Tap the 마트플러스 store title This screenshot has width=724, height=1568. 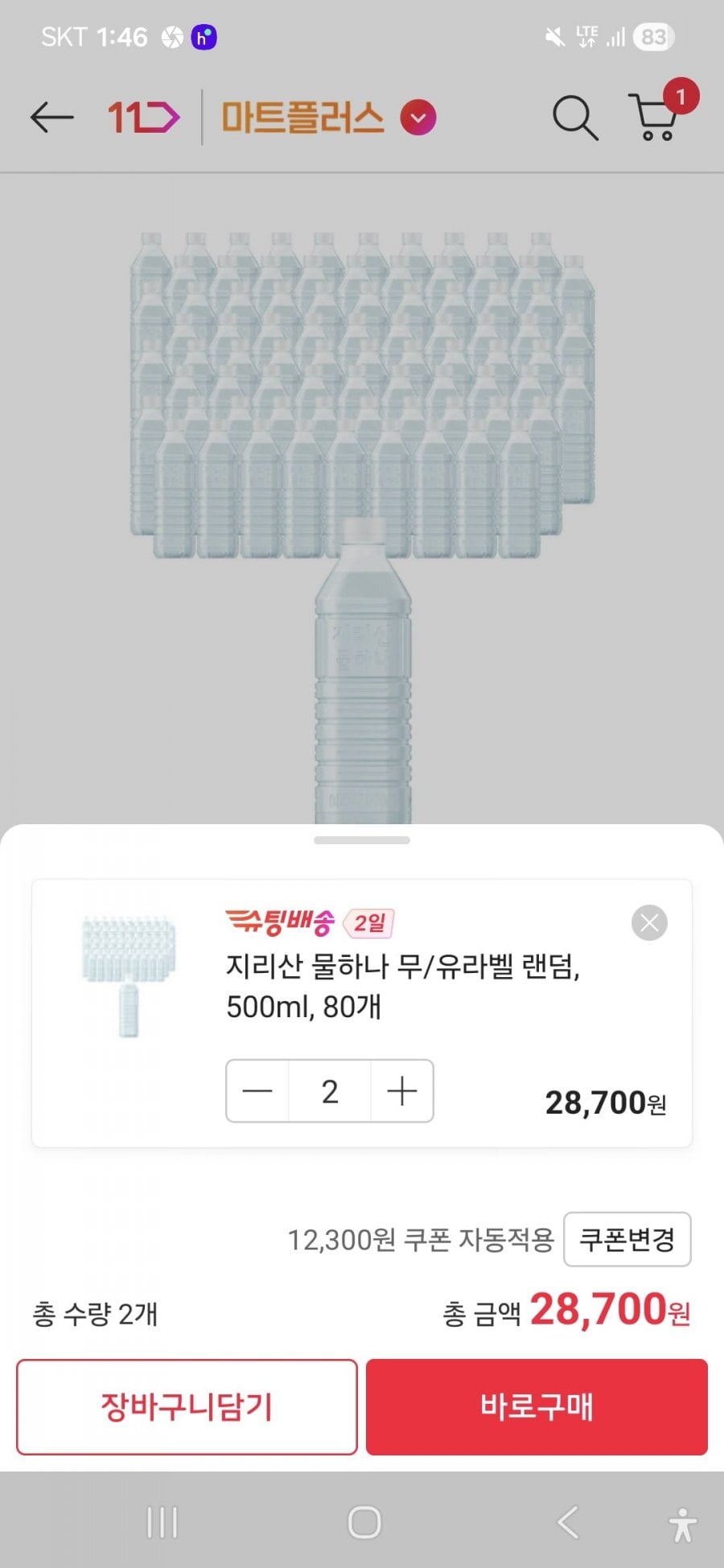tap(302, 118)
